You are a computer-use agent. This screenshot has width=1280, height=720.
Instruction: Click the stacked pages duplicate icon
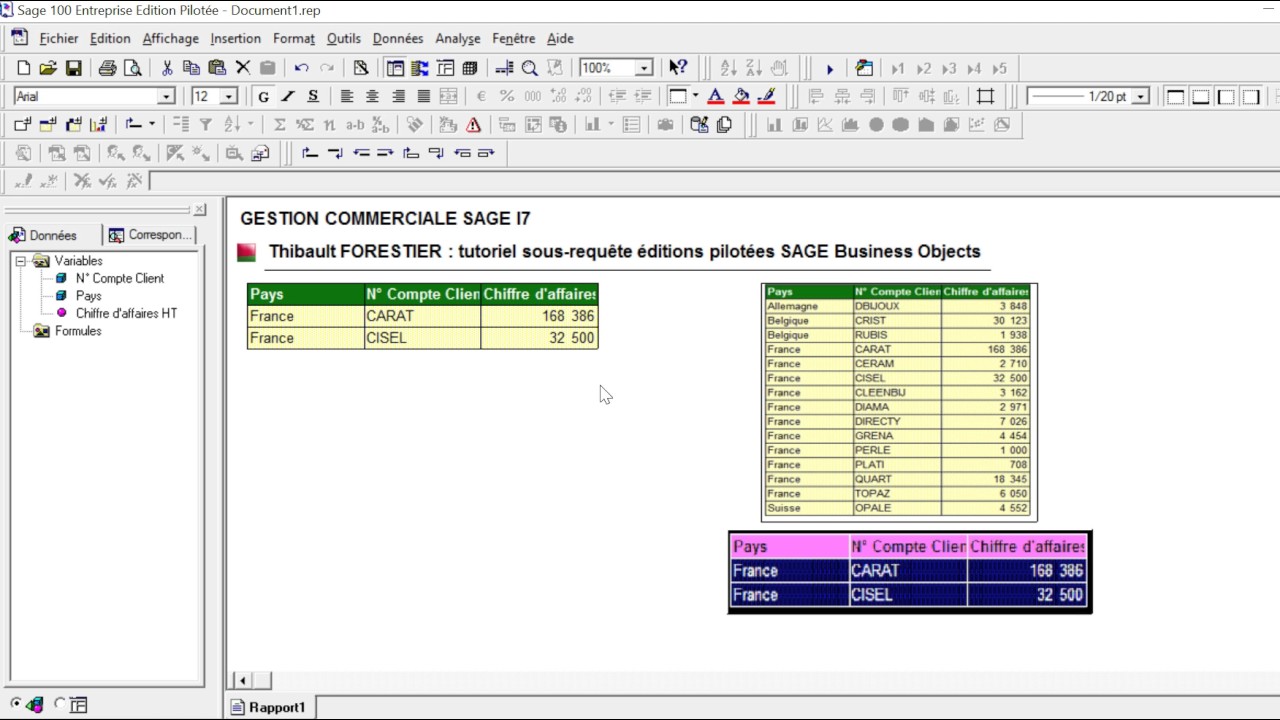pyautogui.click(x=725, y=125)
